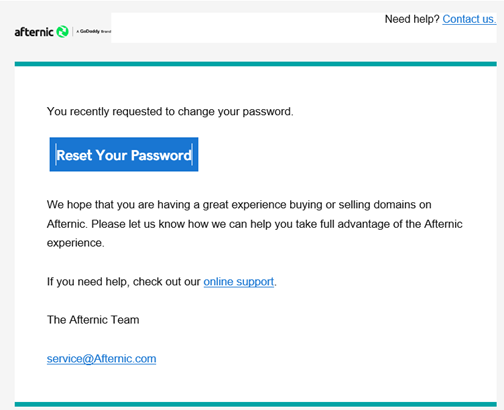Click "The Afternic Team" signature line
Viewport: 504px width, 410px height.
tap(93, 320)
